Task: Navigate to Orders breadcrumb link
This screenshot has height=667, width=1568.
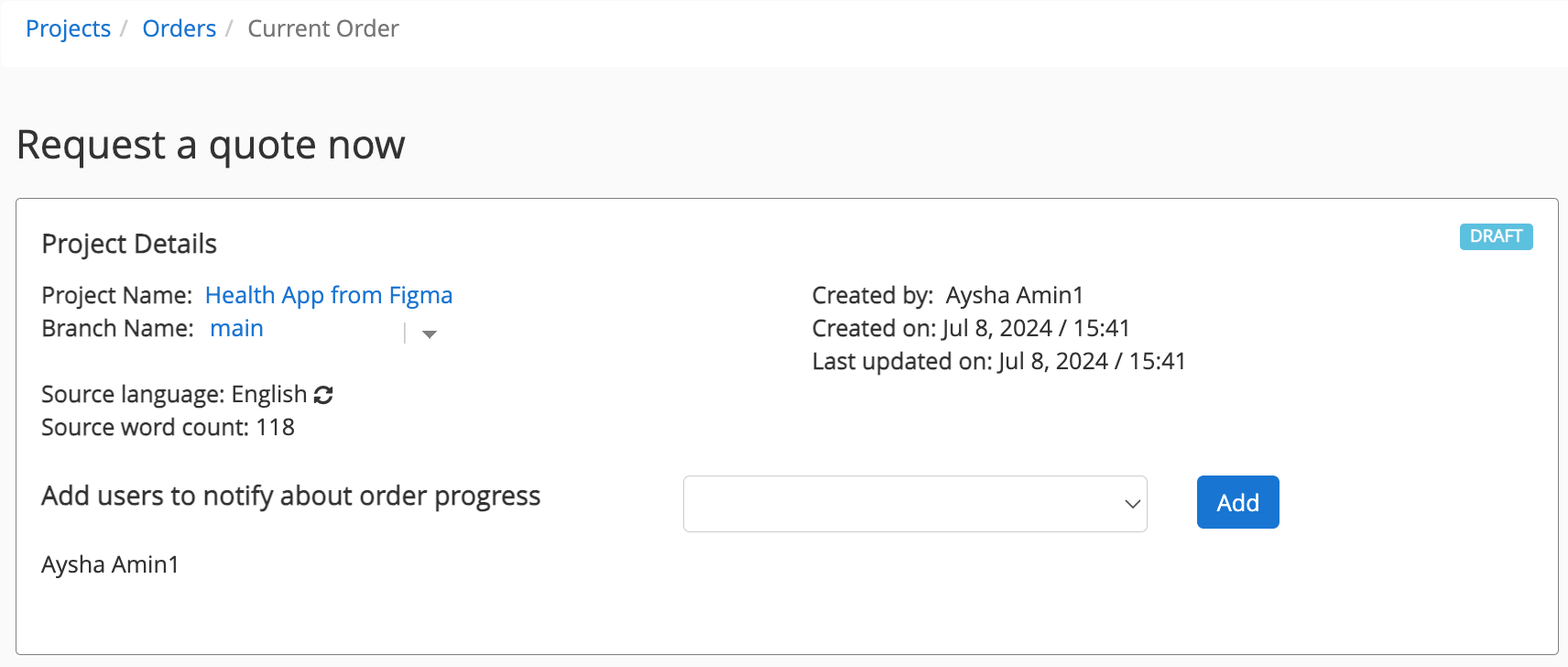Action: point(180,28)
